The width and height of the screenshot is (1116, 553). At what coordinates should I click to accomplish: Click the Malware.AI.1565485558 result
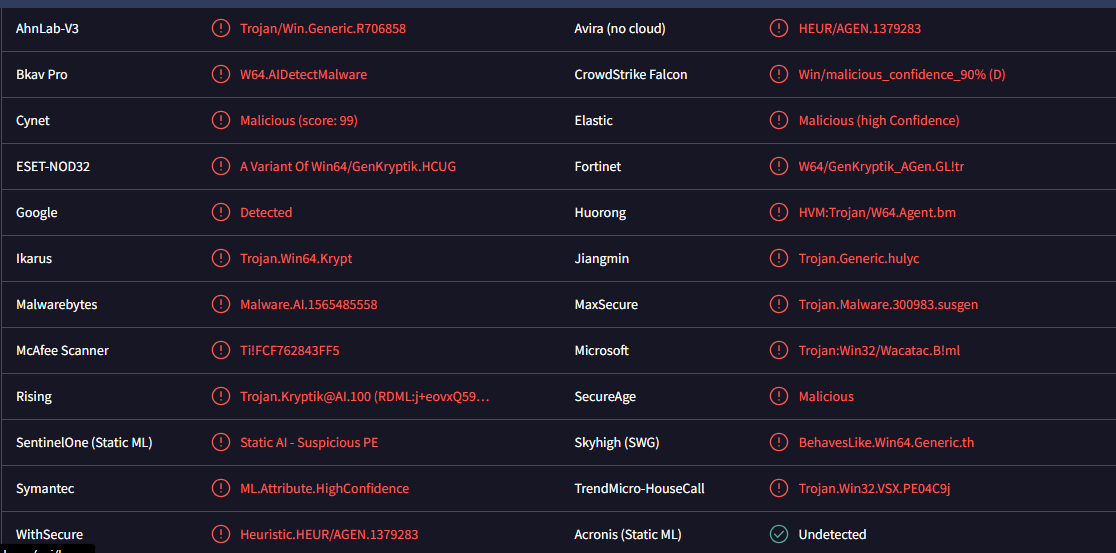(309, 305)
